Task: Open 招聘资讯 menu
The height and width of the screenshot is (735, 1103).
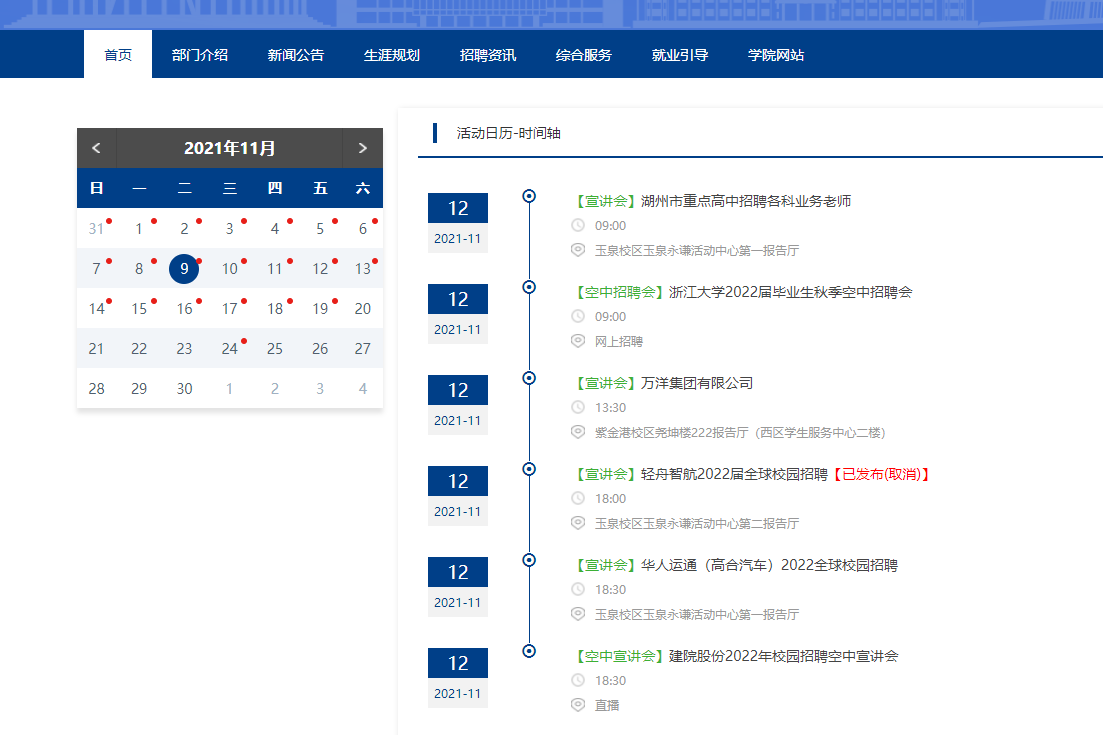Action: coord(487,54)
